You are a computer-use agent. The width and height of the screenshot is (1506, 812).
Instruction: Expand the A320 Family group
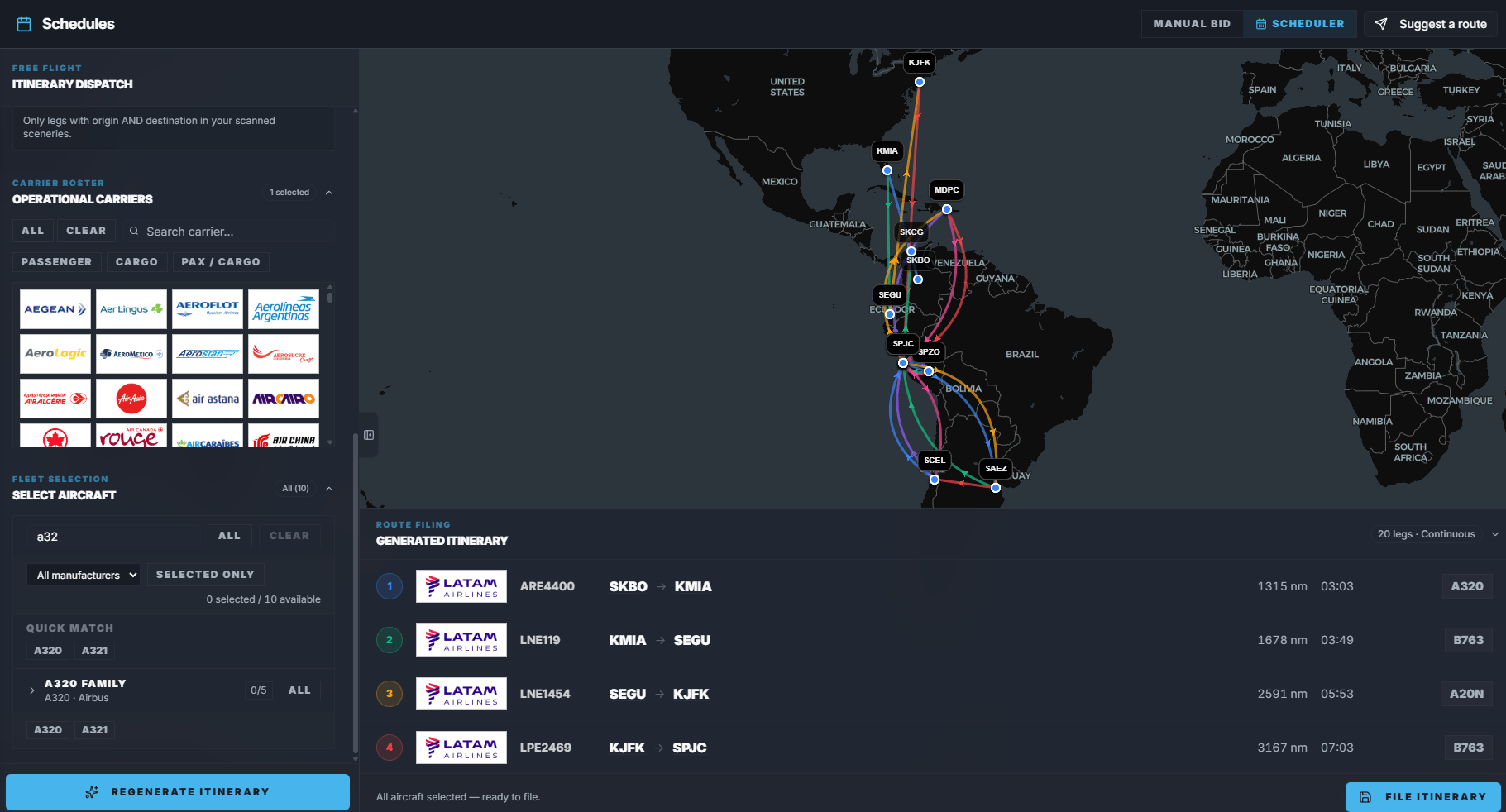coord(32,690)
